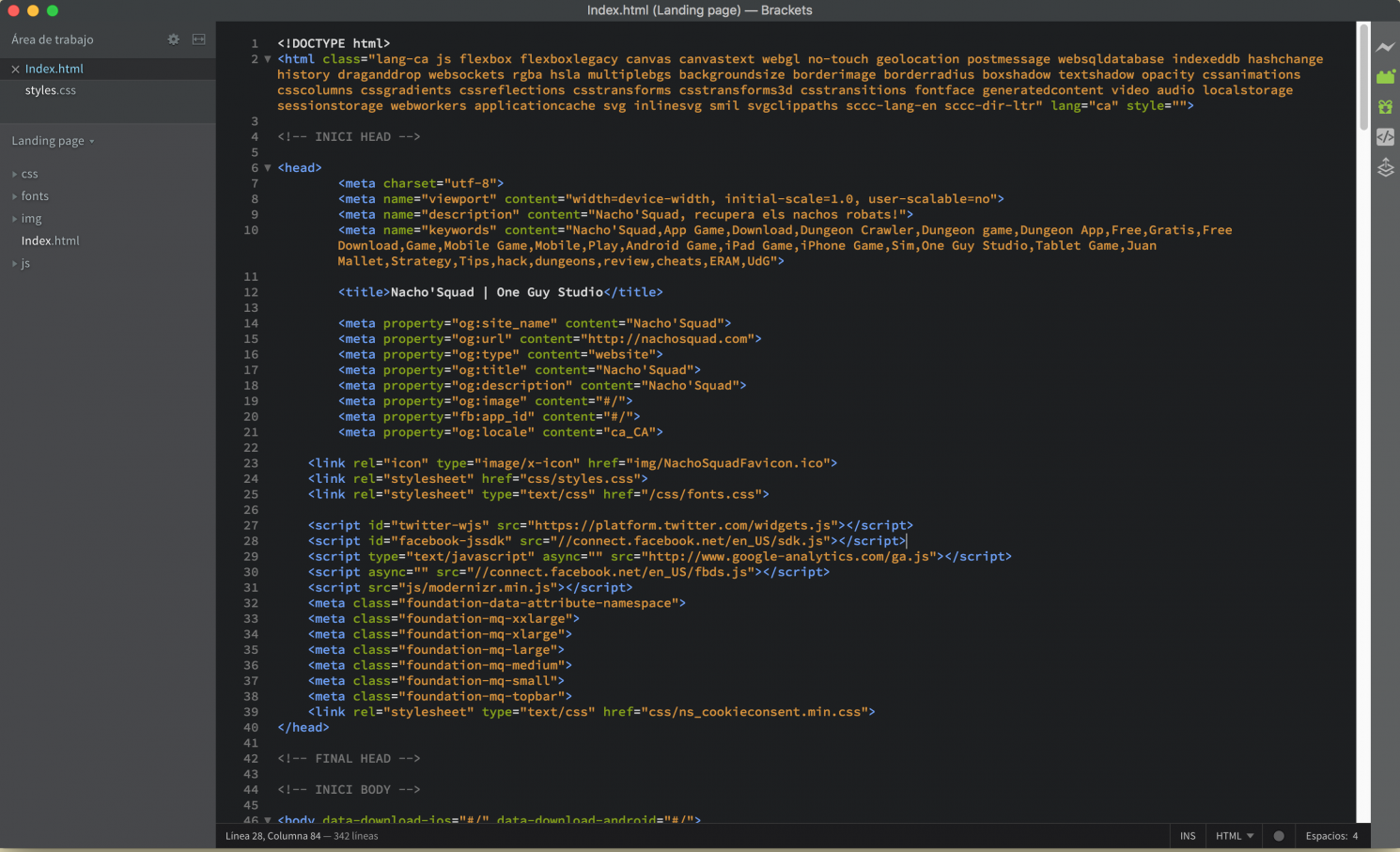Open the HTML language mode dropdown
This screenshot has width=1400, height=852.
pos(1234,836)
